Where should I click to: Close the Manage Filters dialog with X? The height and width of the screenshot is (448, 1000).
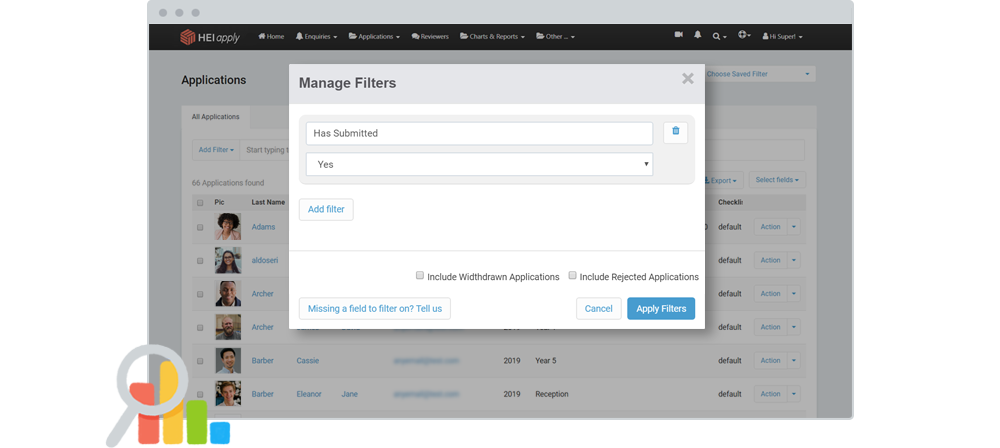point(687,79)
